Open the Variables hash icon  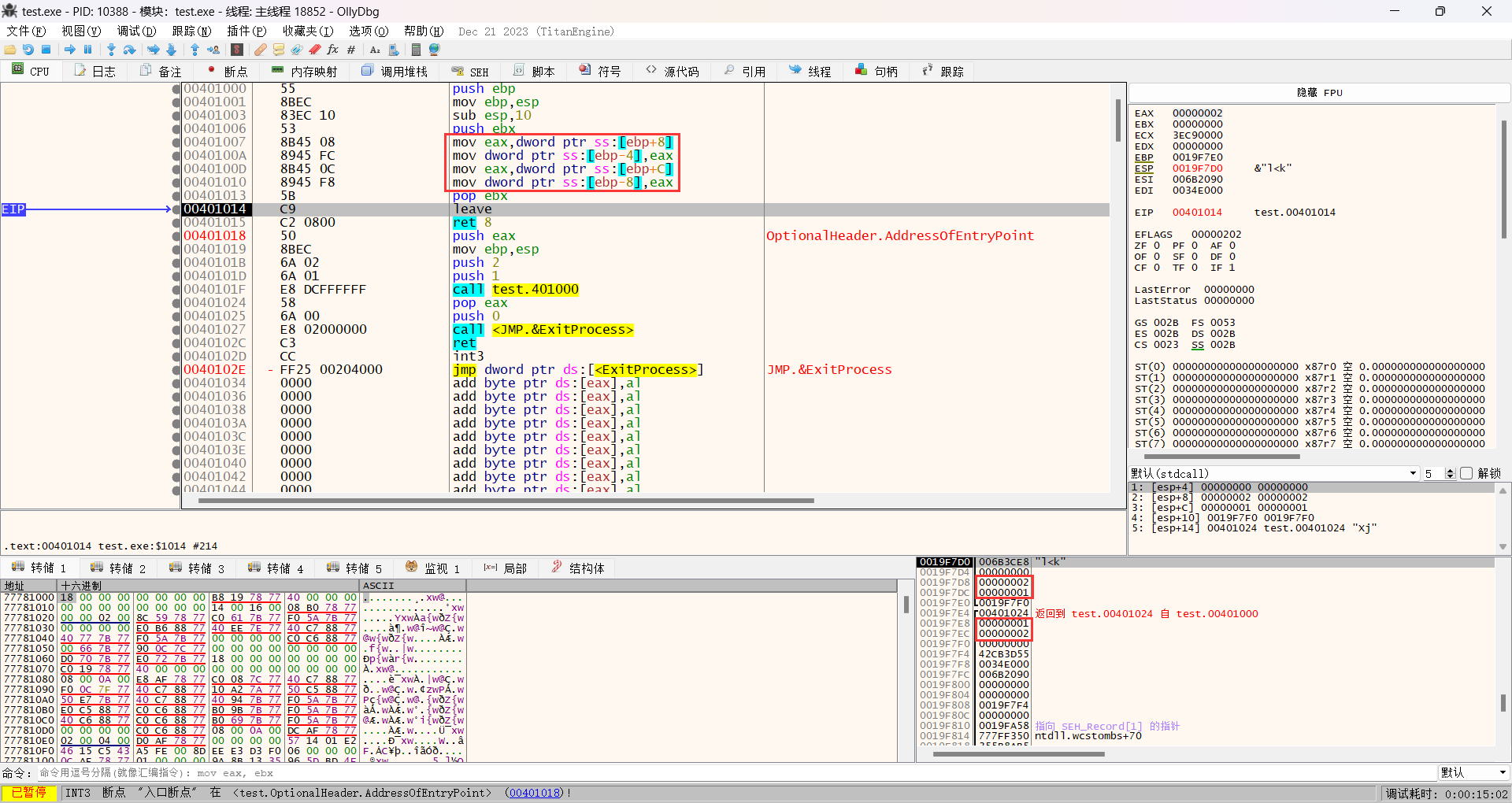(x=351, y=50)
